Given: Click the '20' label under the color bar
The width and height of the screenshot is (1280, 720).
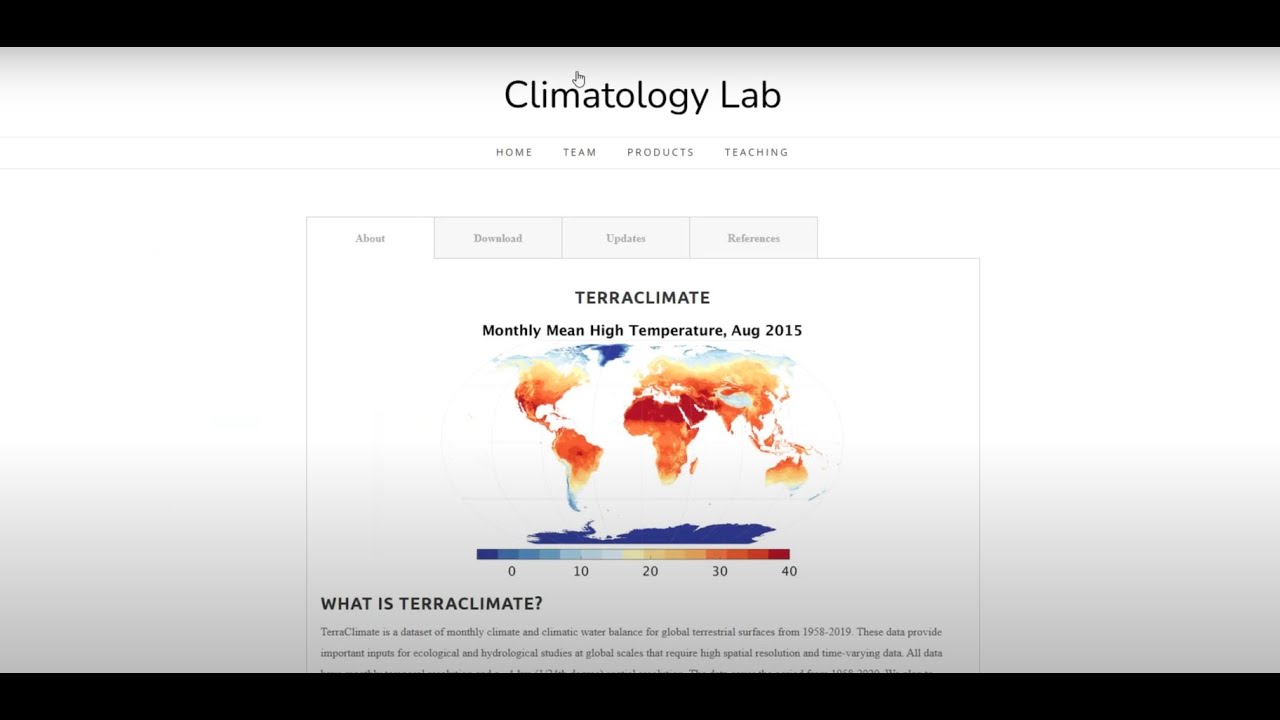Looking at the screenshot, I should 650,571.
